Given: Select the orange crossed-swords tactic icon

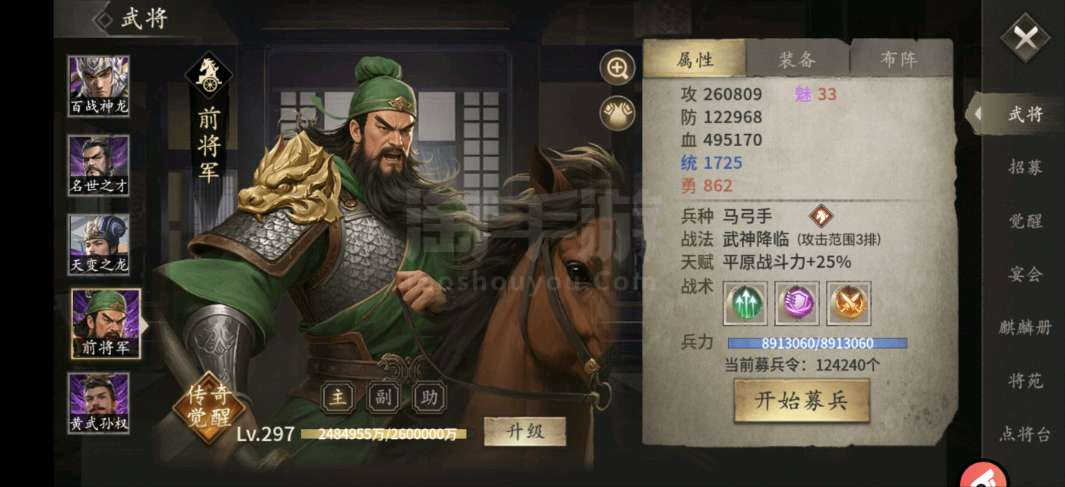Looking at the screenshot, I should 849,303.
